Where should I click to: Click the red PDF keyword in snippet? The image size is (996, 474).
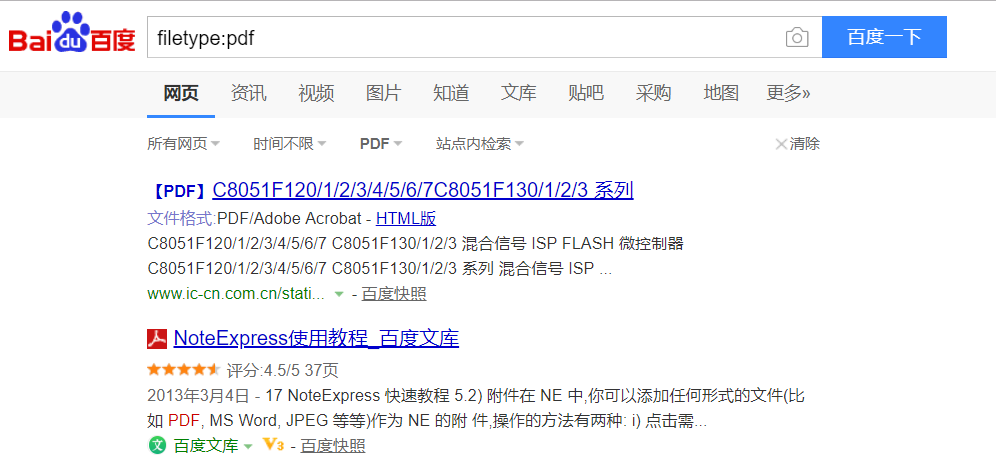[185, 421]
